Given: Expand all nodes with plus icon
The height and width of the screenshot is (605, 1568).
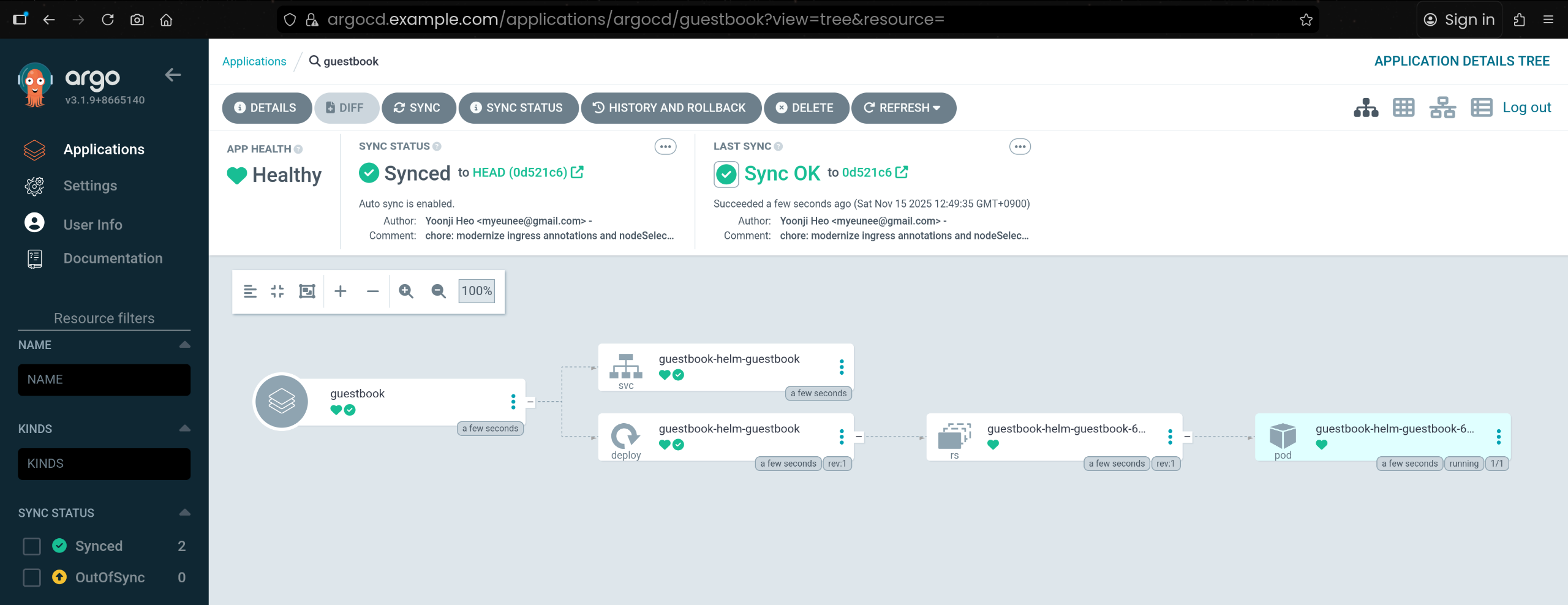Looking at the screenshot, I should [x=341, y=291].
